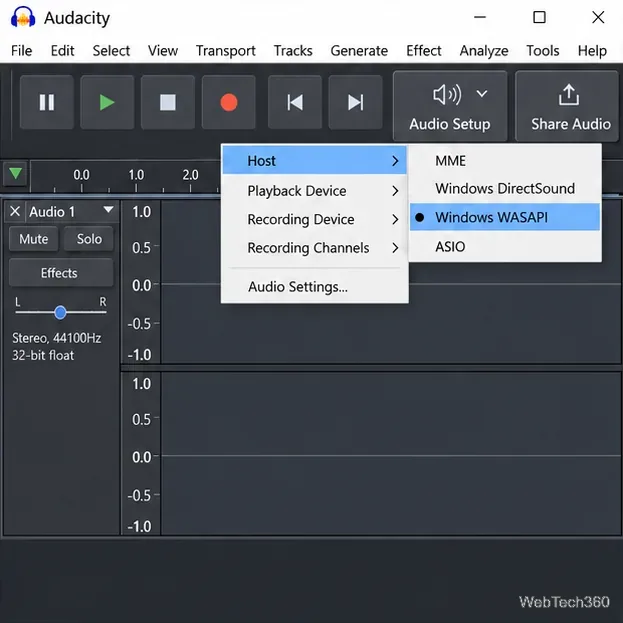The width and height of the screenshot is (623, 623).
Task: Open the Tracks menu
Action: [293, 51]
